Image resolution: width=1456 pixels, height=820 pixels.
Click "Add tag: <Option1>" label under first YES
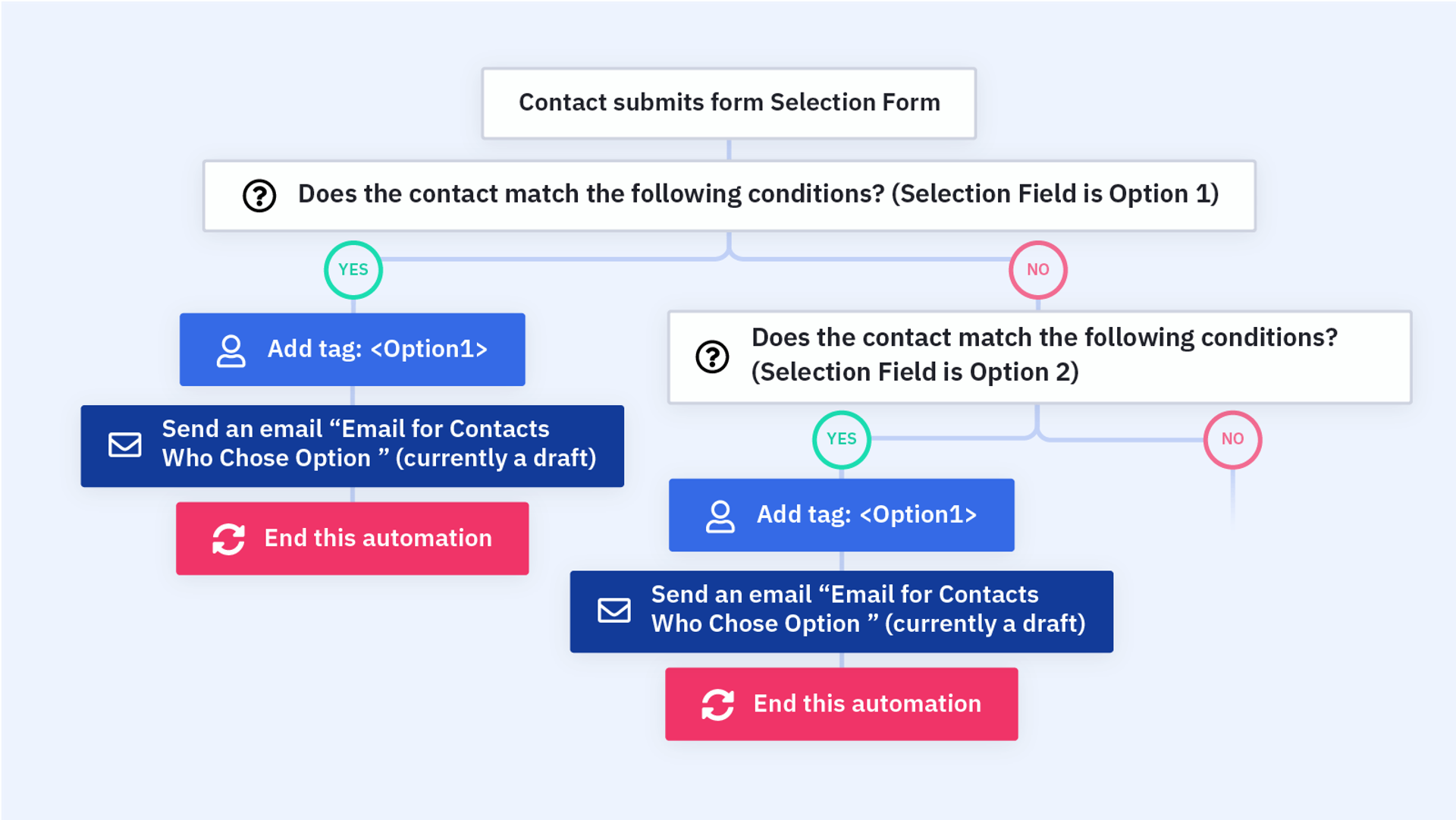[x=378, y=350]
